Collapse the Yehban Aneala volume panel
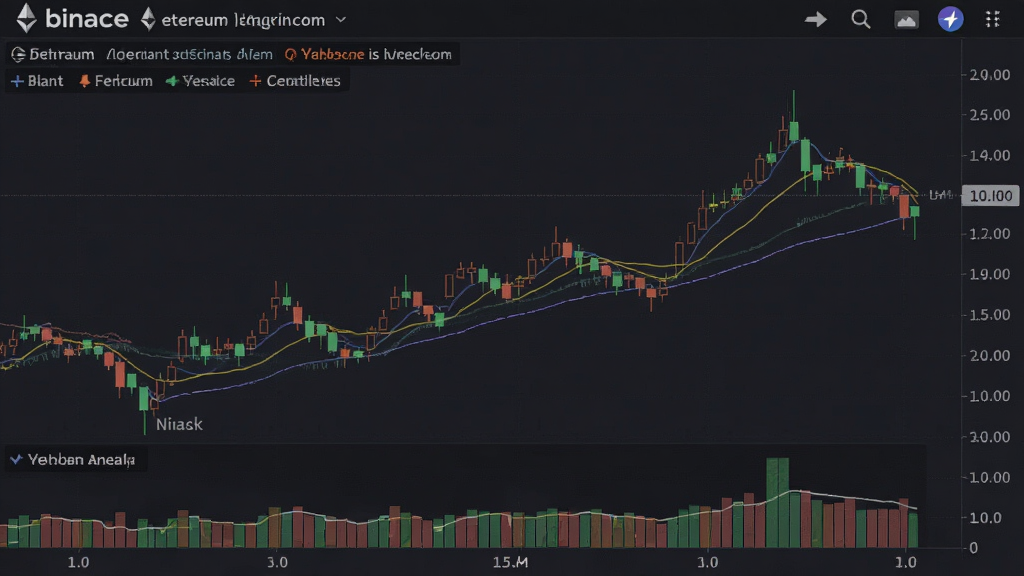 [16, 460]
